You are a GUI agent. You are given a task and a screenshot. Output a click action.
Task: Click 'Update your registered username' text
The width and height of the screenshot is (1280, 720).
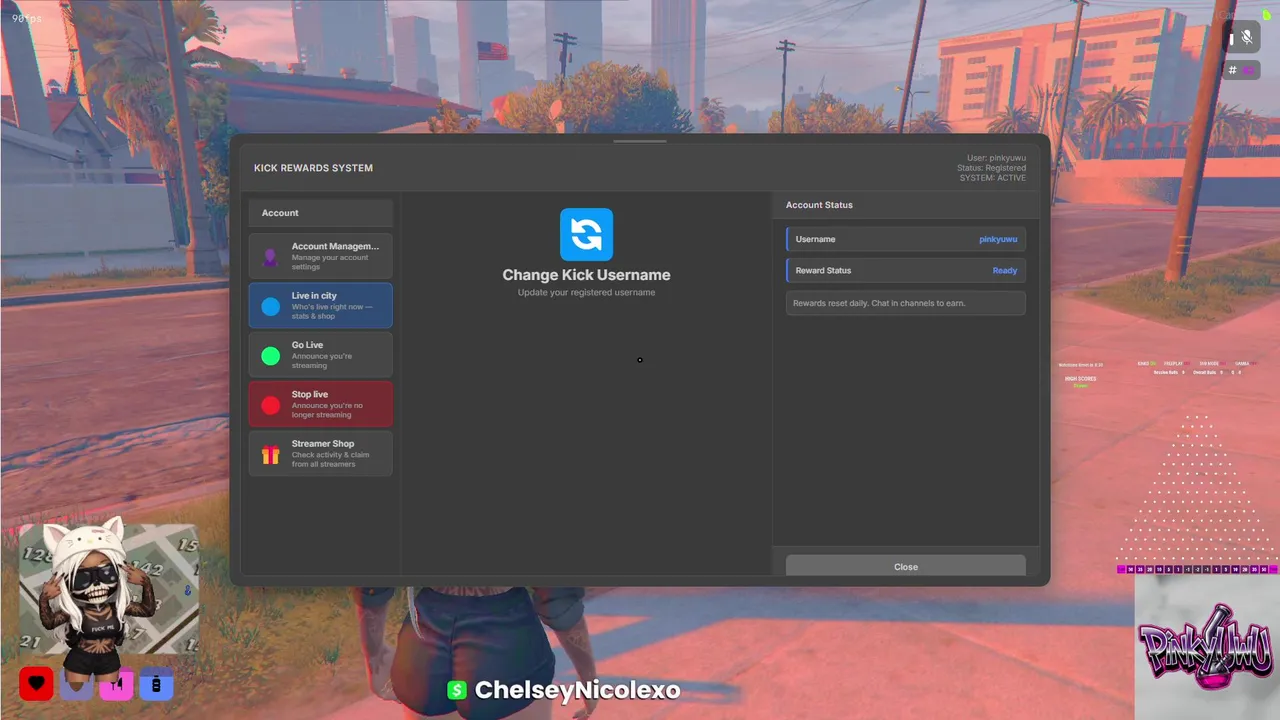coord(586,292)
